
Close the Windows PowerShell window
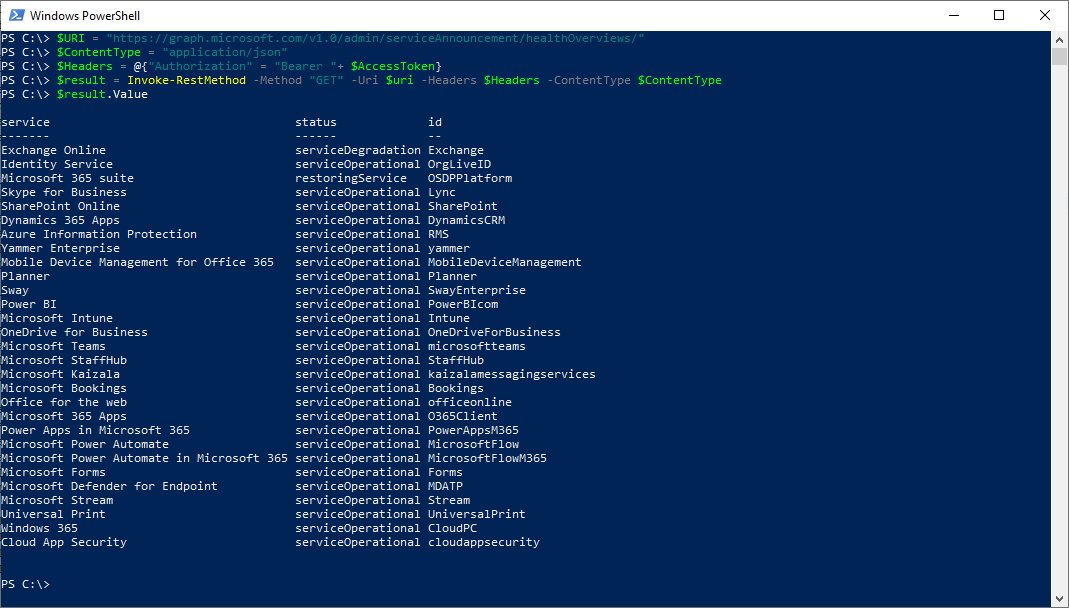(x=1044, y=15)
